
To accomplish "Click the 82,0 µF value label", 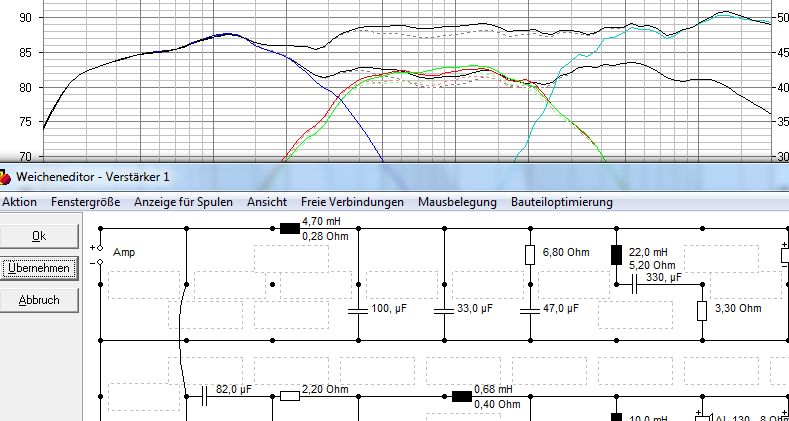I will (x=233, y=389).
